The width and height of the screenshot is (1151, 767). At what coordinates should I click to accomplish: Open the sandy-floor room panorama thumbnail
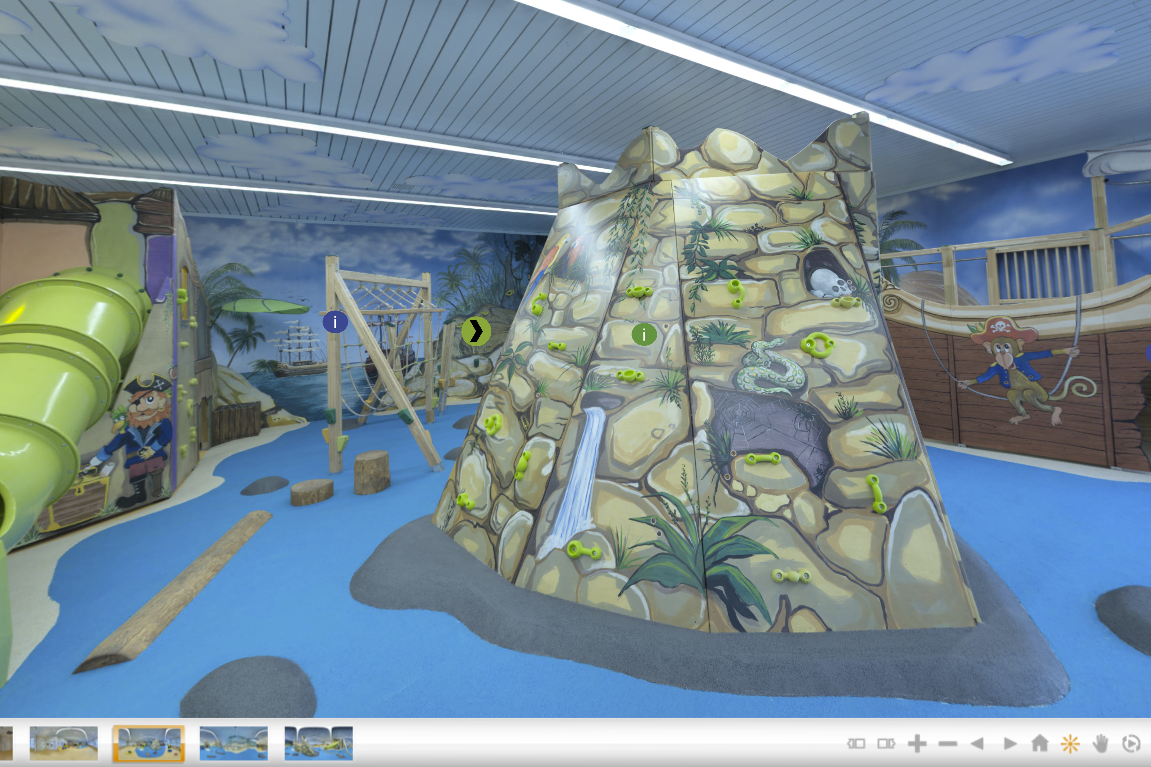[64, 744]
